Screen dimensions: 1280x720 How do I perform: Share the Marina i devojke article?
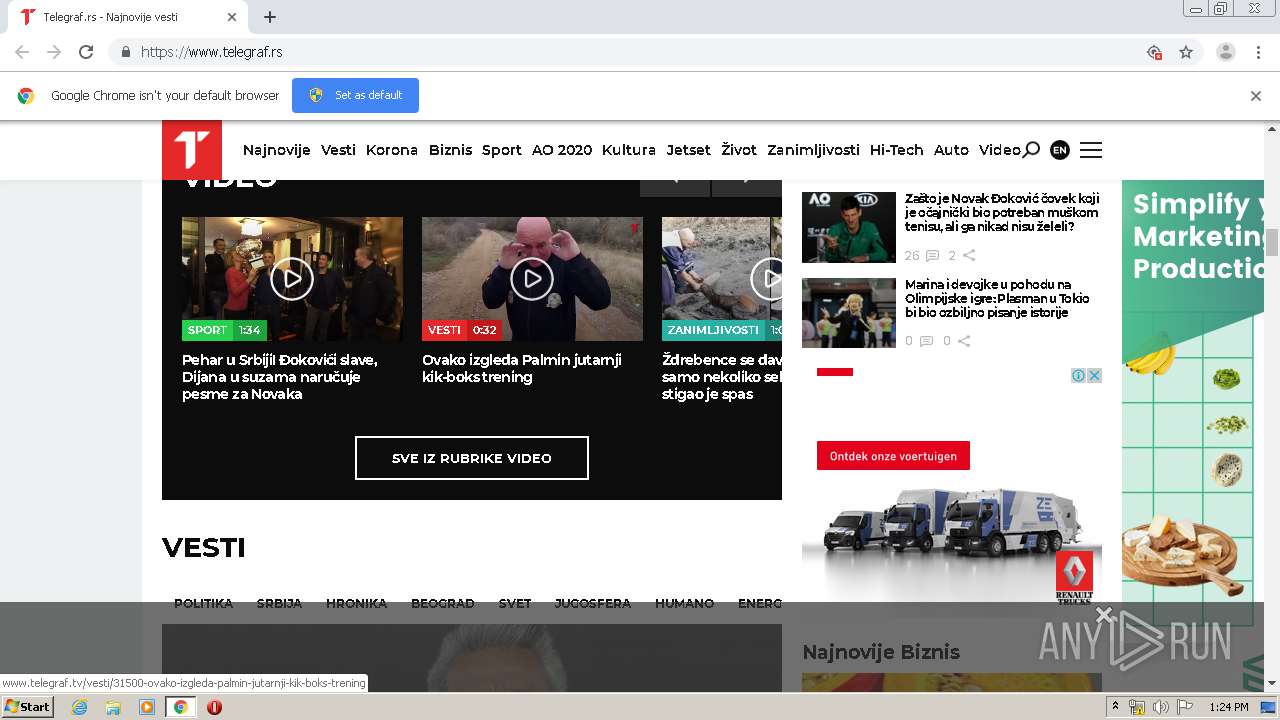pyautogui.click(x=964, y=341)
